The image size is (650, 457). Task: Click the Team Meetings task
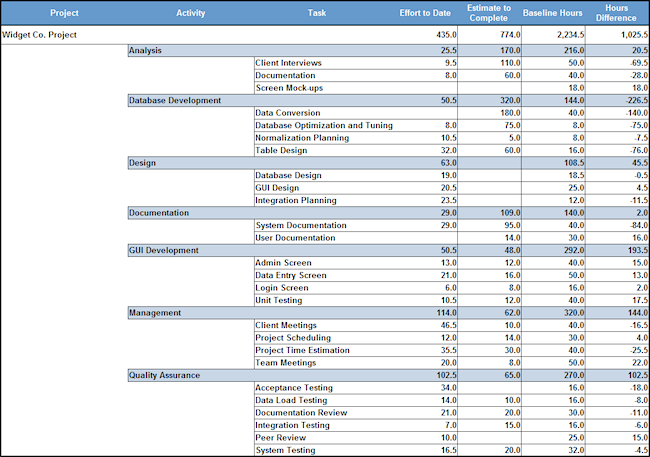(286, 363)
